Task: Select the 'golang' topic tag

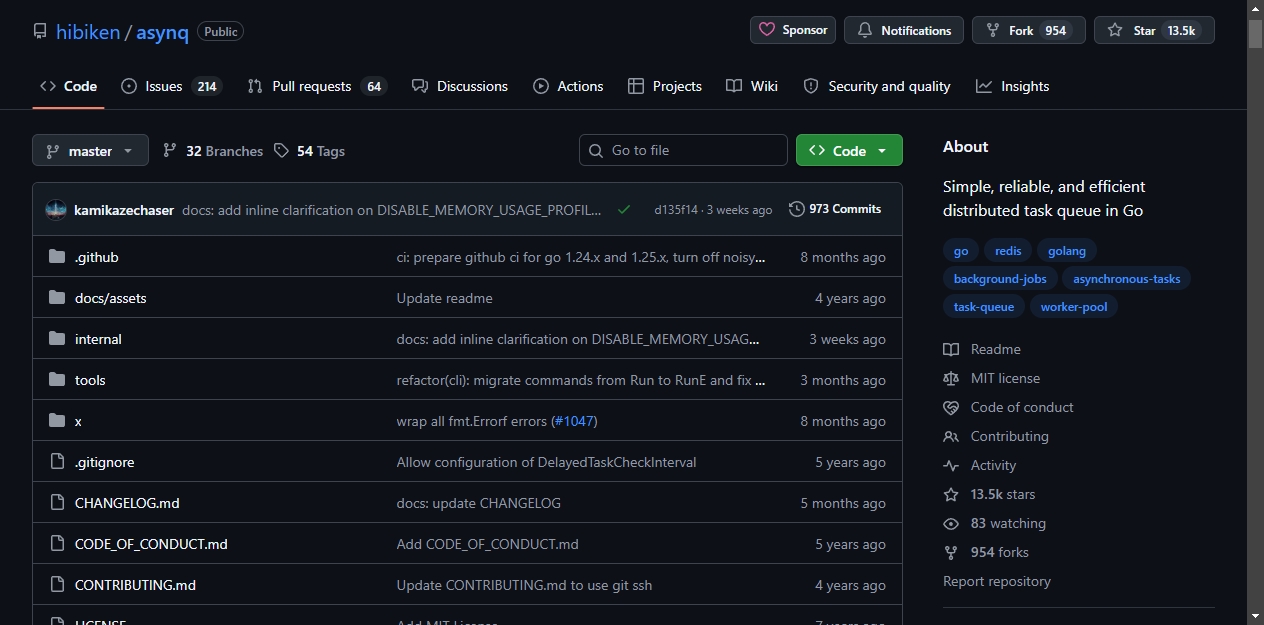Action: coord(1067,251)
